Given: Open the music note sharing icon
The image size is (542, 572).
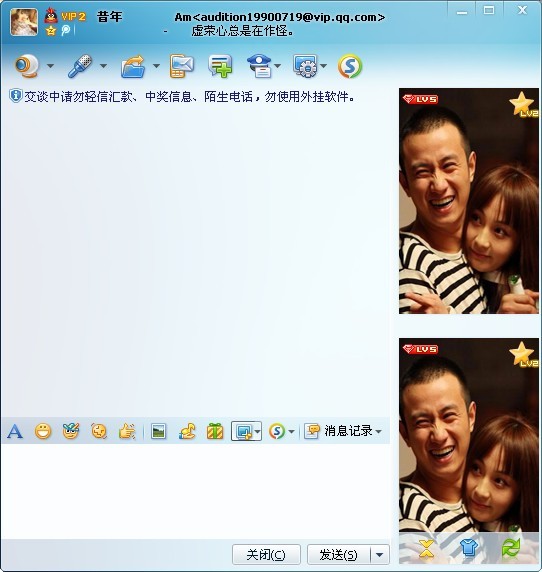Looking at the screenshot, I should [187, 431].
